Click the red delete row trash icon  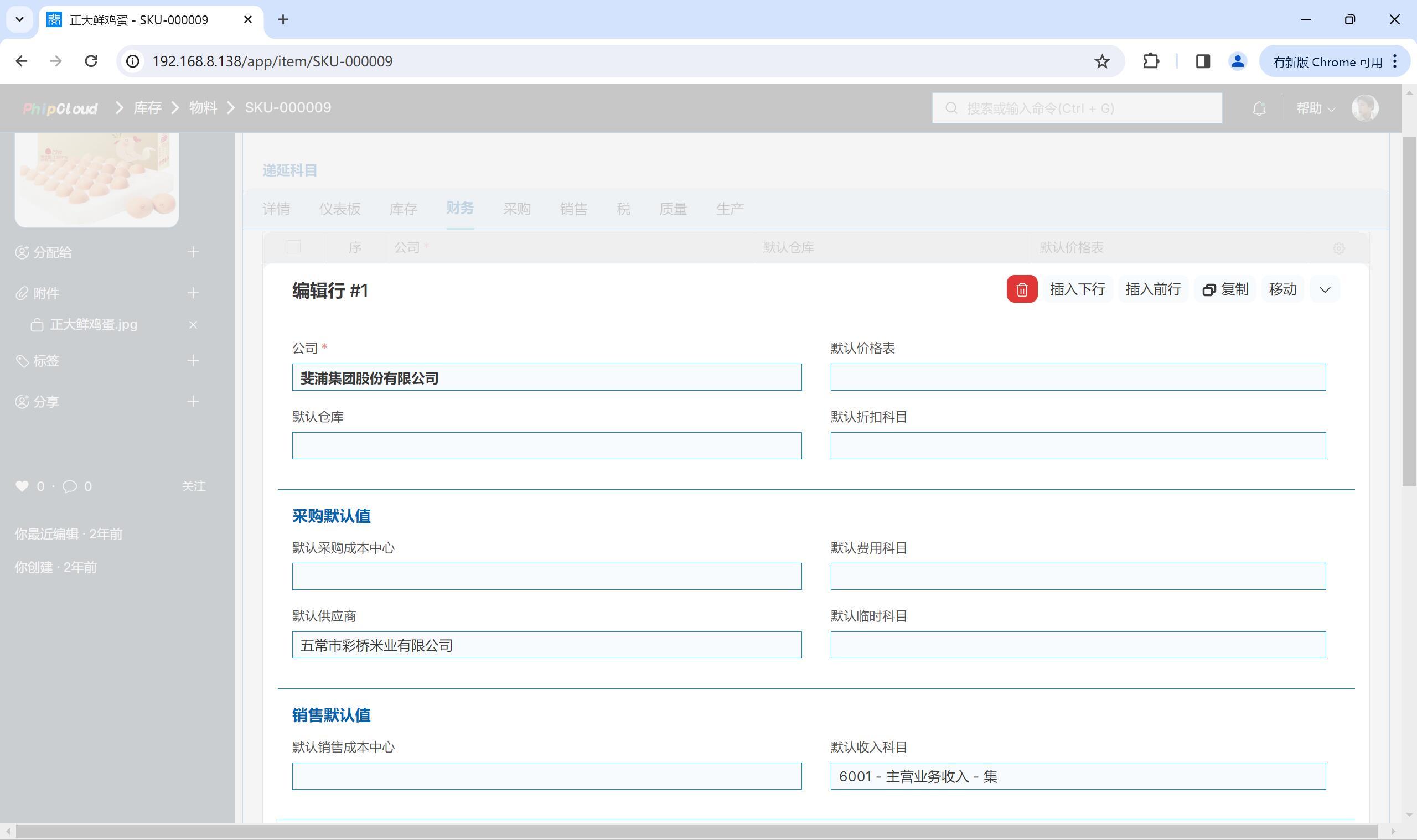[x=1021, y=289]
